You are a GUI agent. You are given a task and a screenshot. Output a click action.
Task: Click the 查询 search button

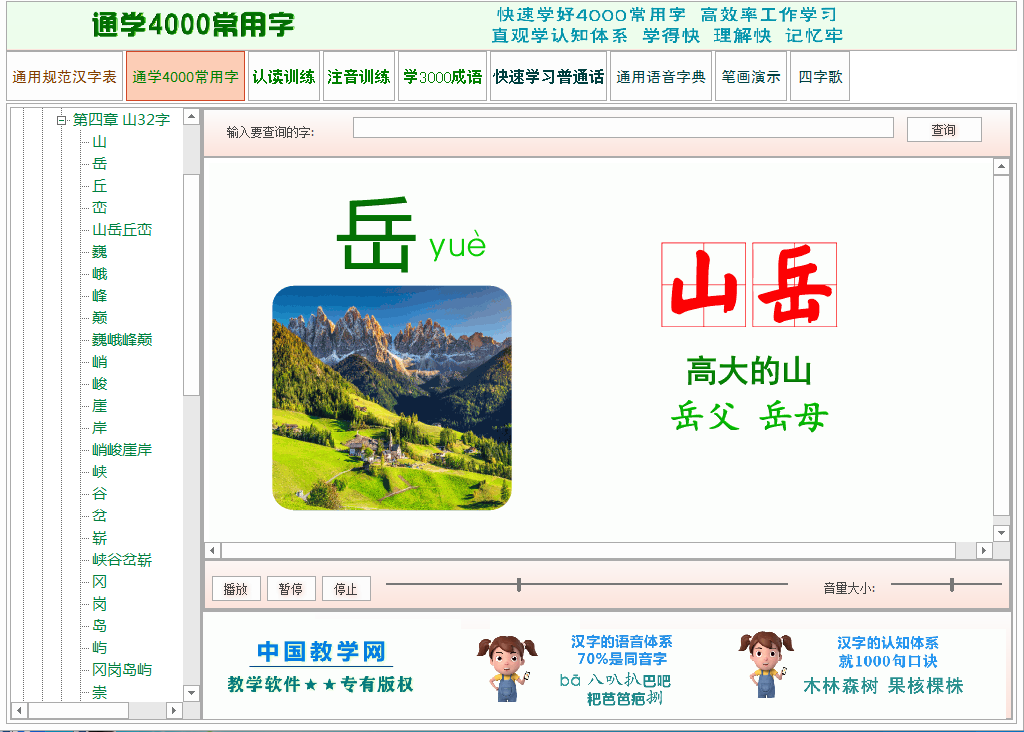(943, 130)
